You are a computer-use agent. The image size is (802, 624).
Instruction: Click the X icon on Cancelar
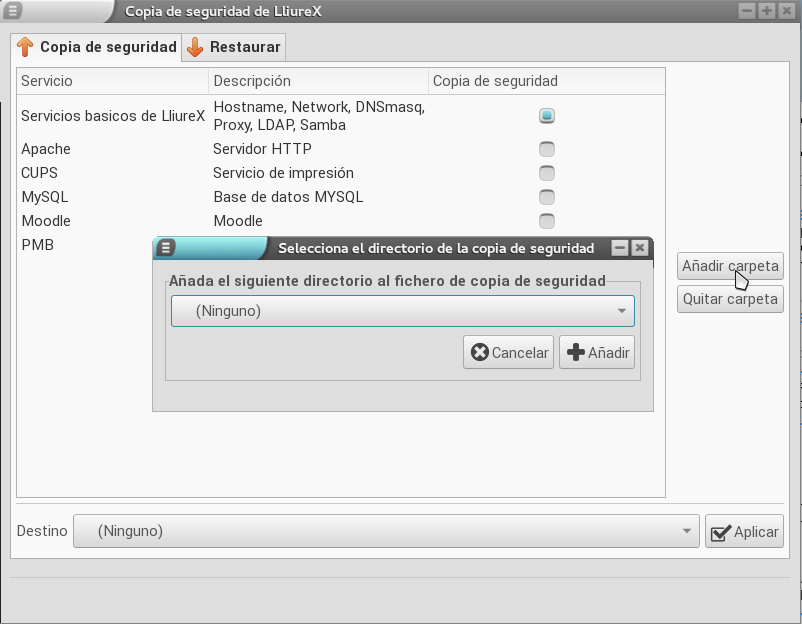[480, 352]
